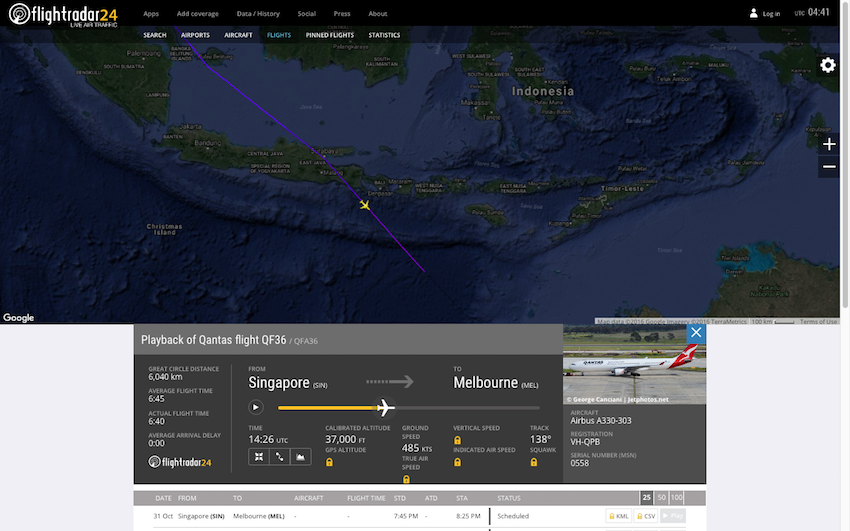Click the Christmas Island map label

click(x=164, y=229)
